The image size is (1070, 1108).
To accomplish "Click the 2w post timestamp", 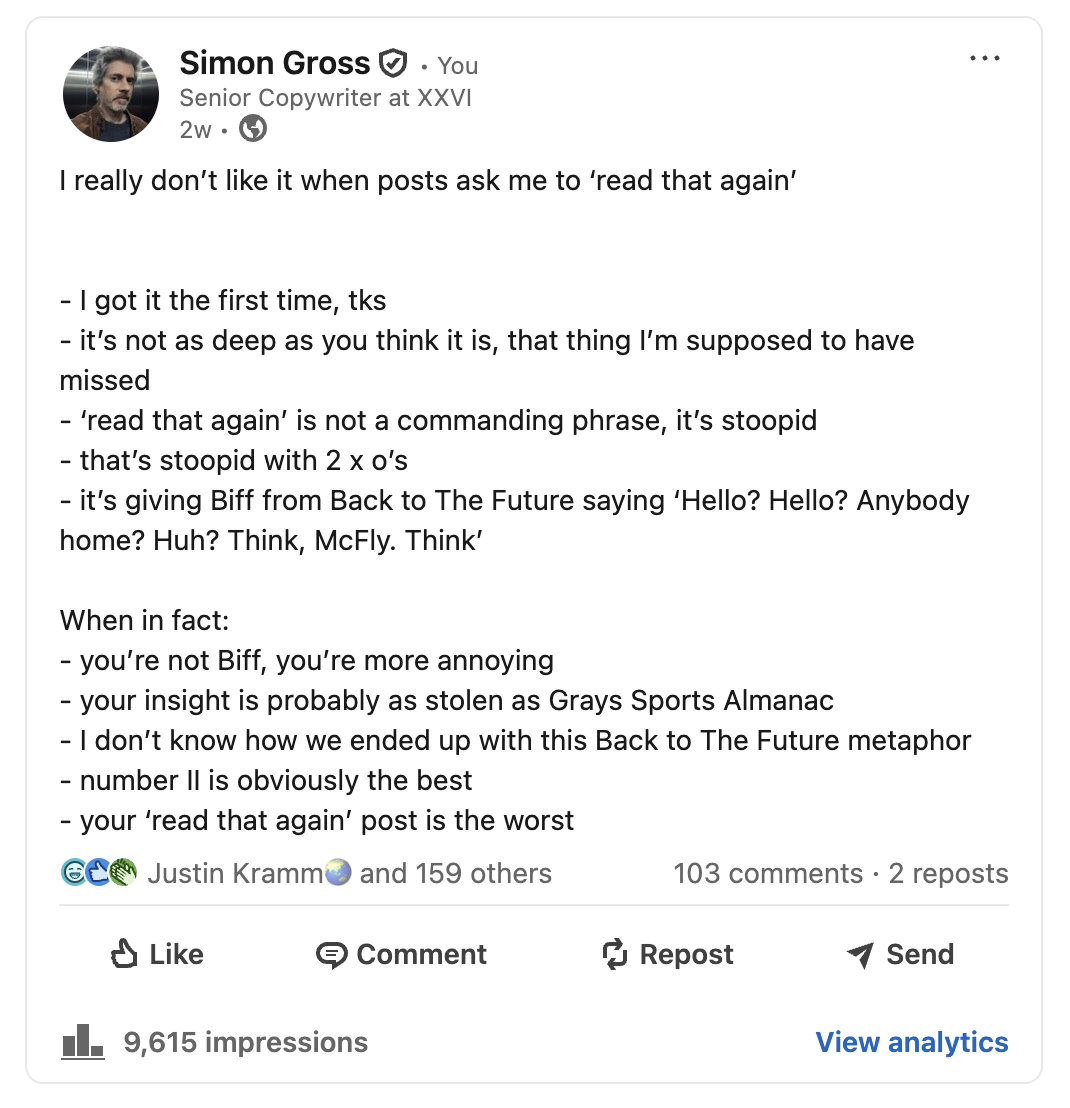I will click(195, 129).
